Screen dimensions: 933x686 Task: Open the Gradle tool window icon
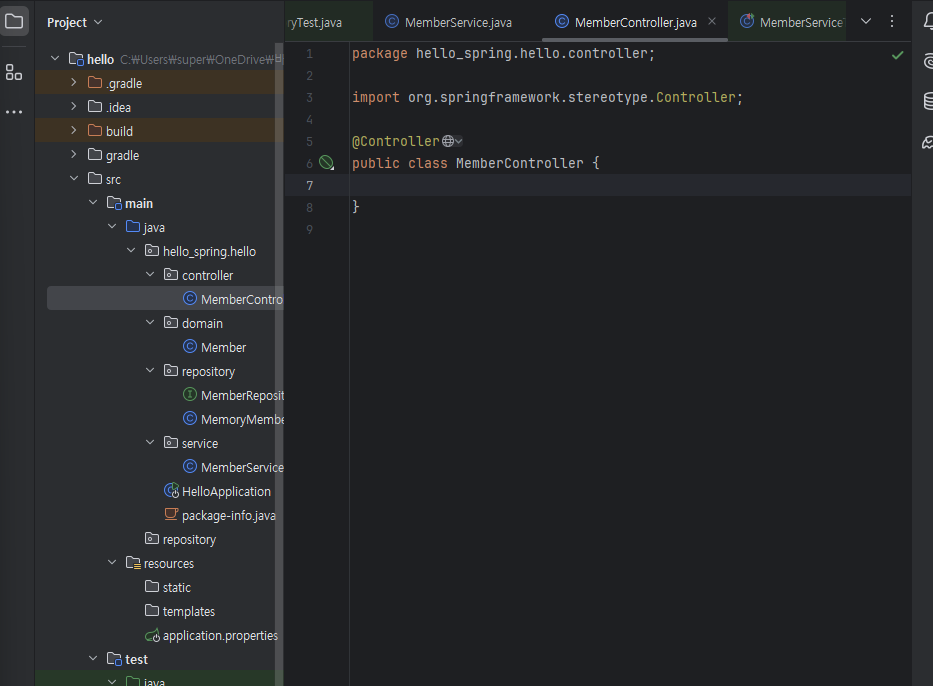click(x=928, y=142)
